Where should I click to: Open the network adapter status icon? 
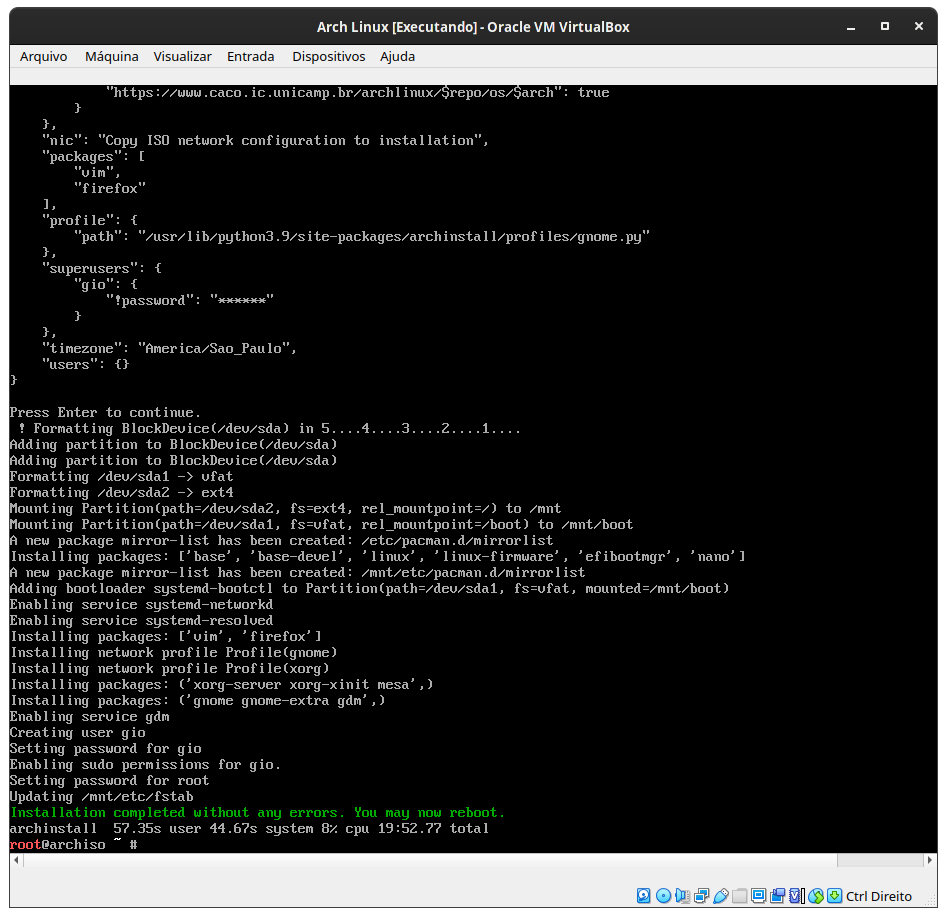point(701,896)
